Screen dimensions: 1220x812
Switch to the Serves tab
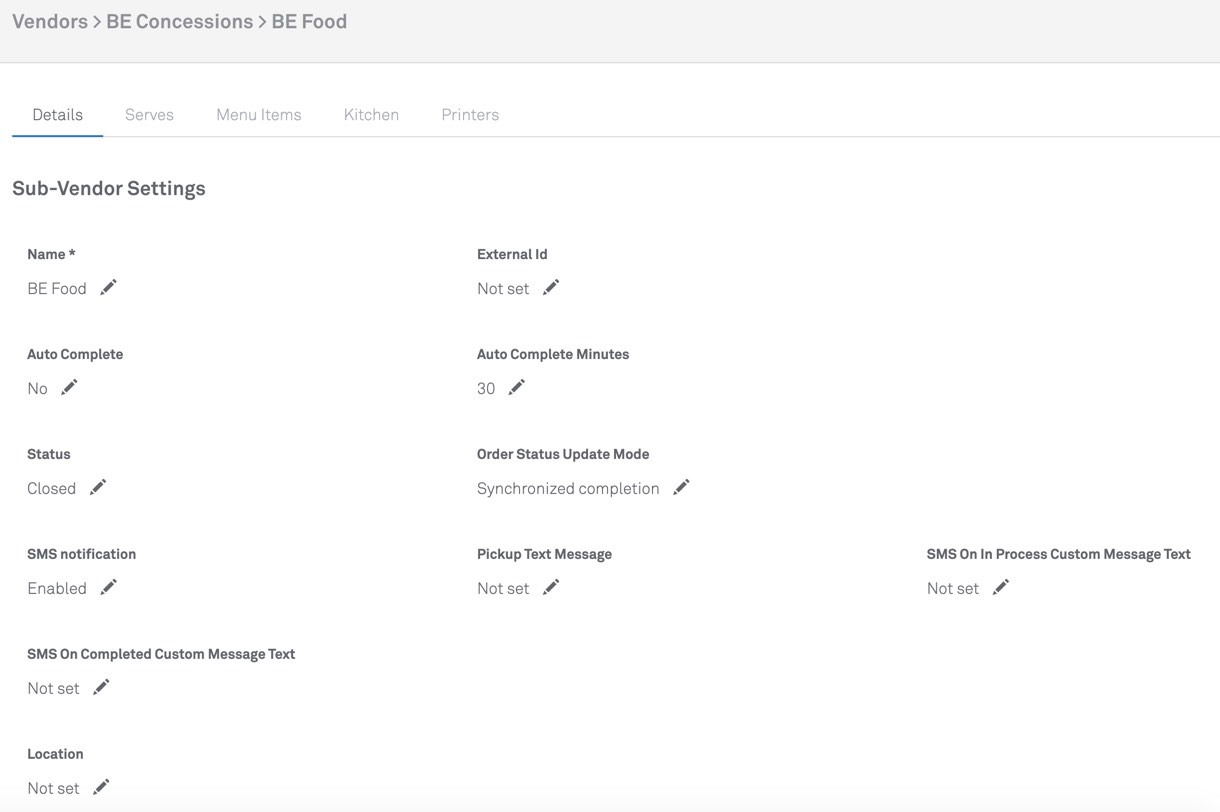[x=149, y=115]
